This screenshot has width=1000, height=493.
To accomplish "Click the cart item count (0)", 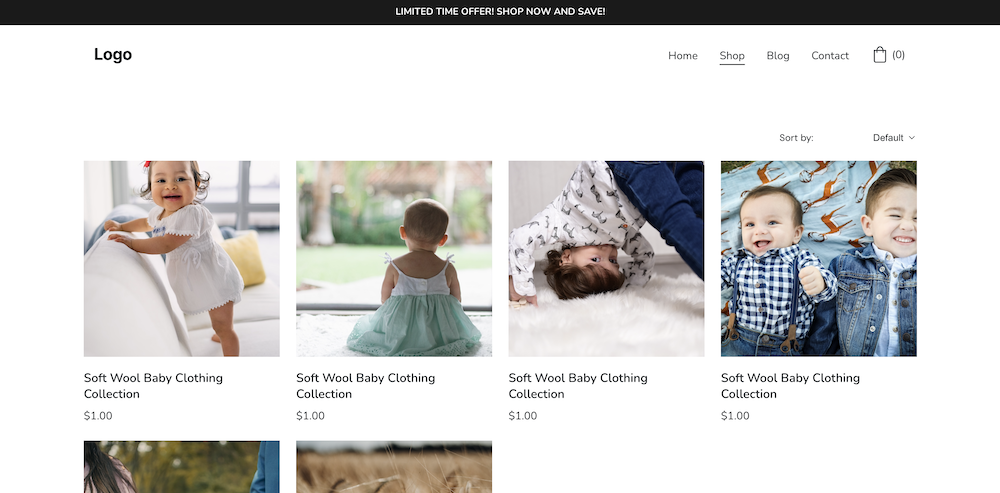I will [898, 55].
